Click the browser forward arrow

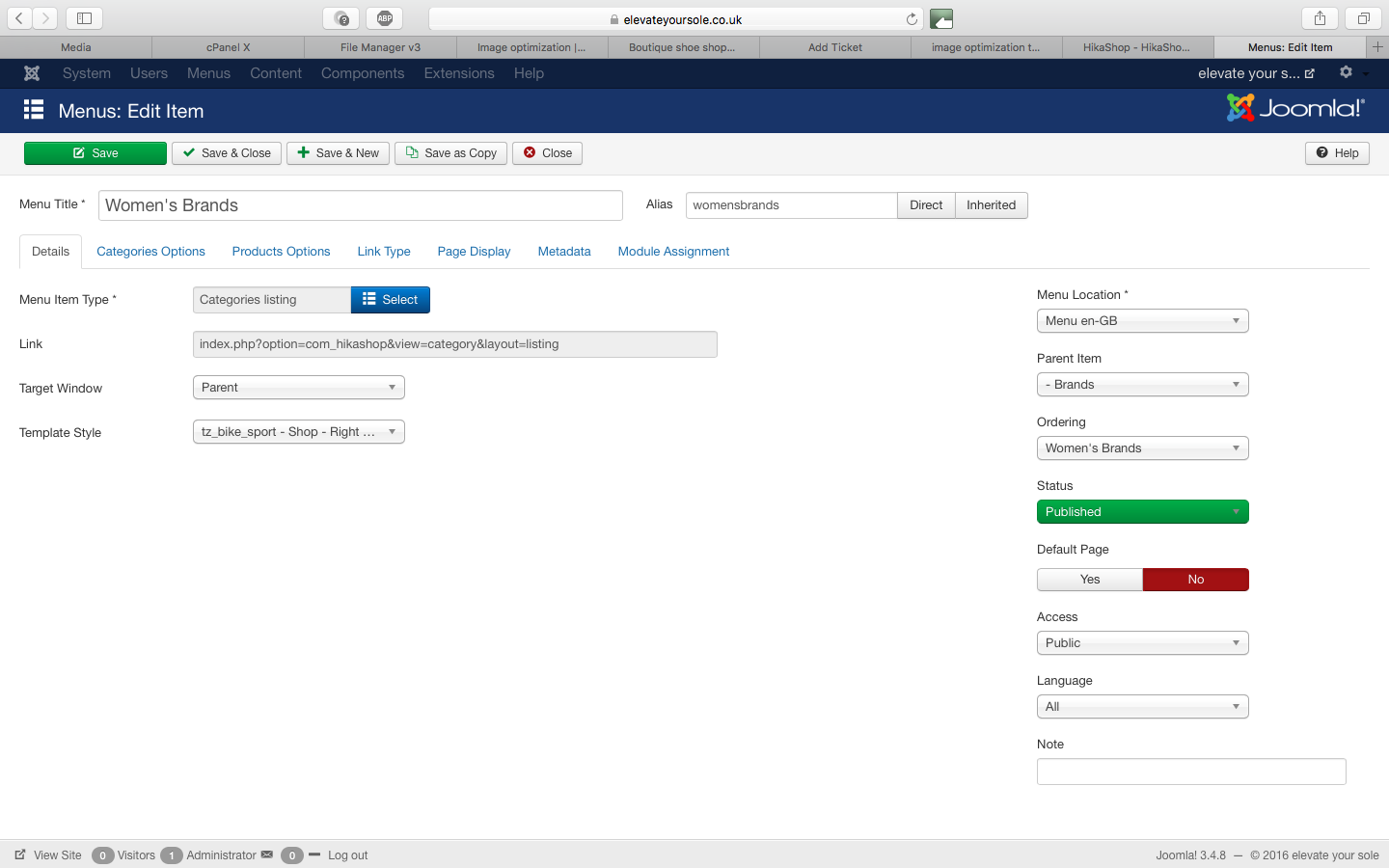[x=44, y=18]
